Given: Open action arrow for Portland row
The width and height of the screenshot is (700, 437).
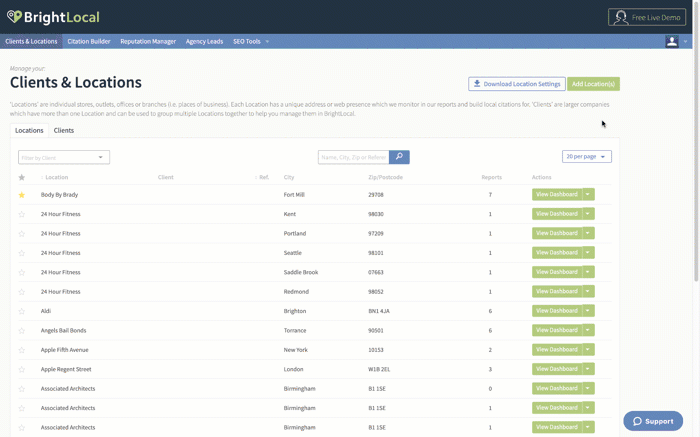Looking at the screenshot, I should click(588, 233).
